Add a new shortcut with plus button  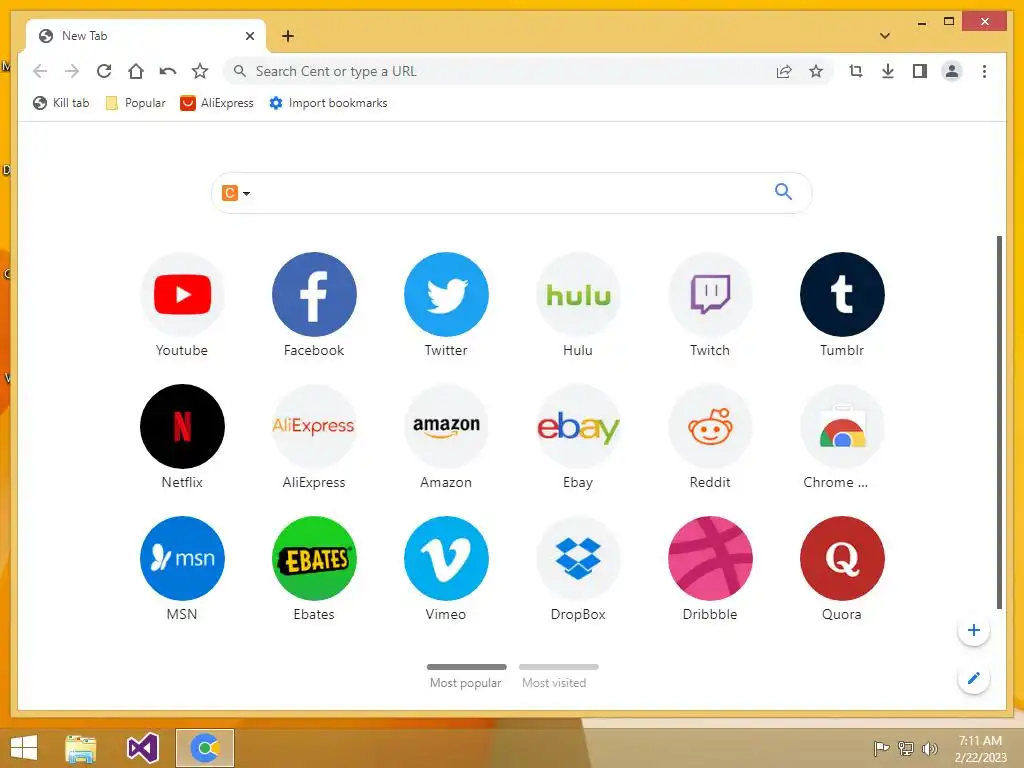(974, 630)
